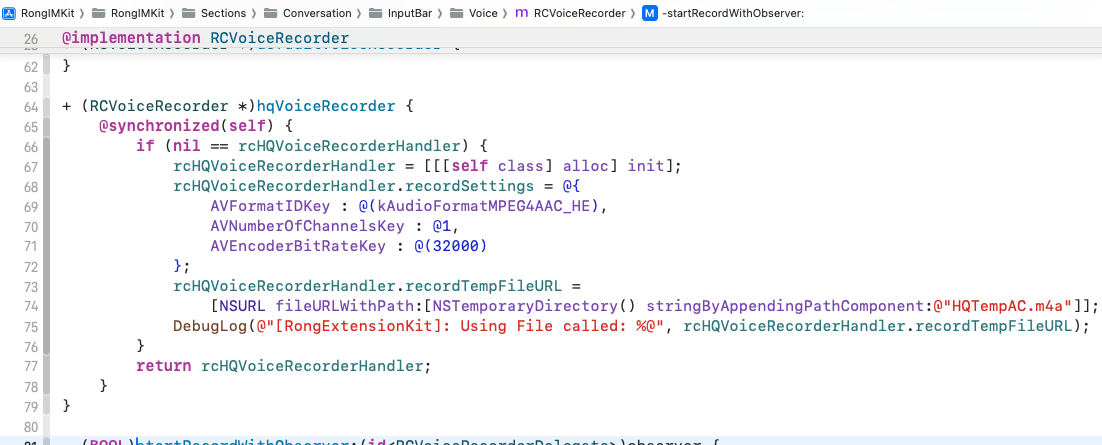Click the sticky @implementation RCVoiceRecorder header
Image resolution: width=1102 pixels, height=445 pixels.
205,39
